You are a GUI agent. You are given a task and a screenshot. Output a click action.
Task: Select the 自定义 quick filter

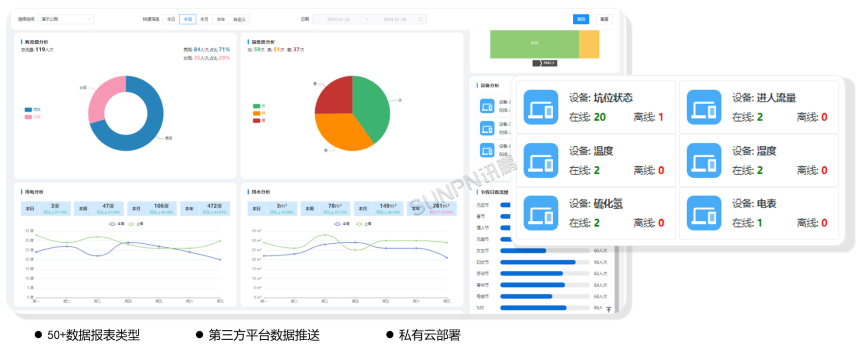(239, 19)
